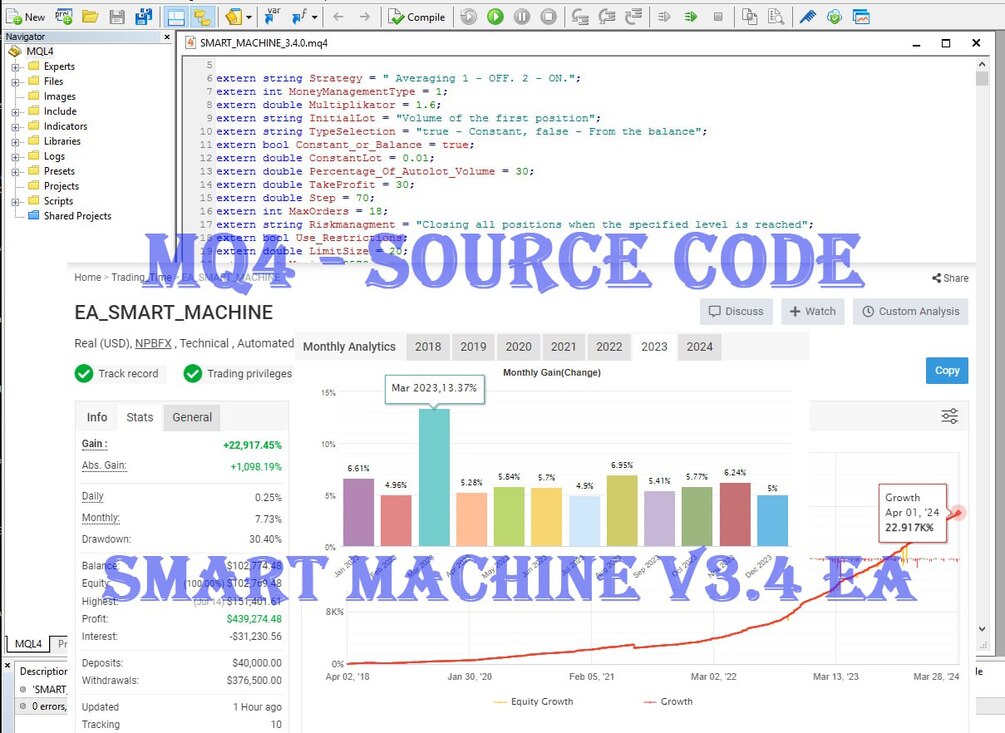Viewport: 1005px width, 733px height.
Task: Open dropdown arrow next to the tag icon
Action: (249, 17)
